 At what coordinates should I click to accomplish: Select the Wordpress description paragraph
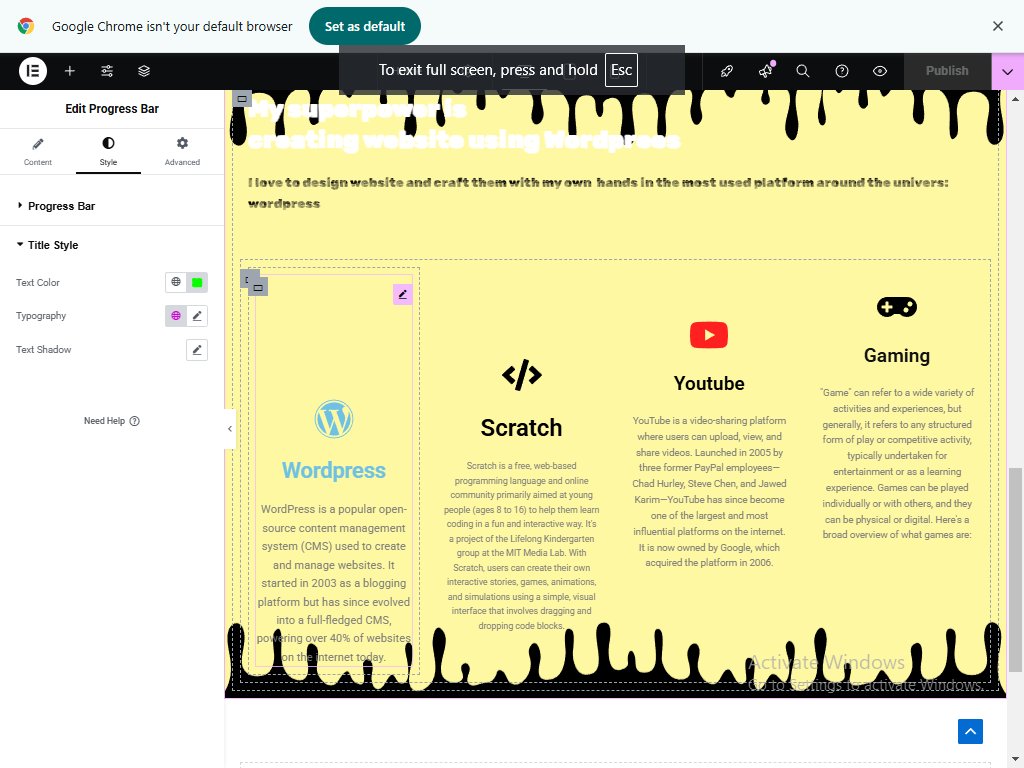click(334, 583)
